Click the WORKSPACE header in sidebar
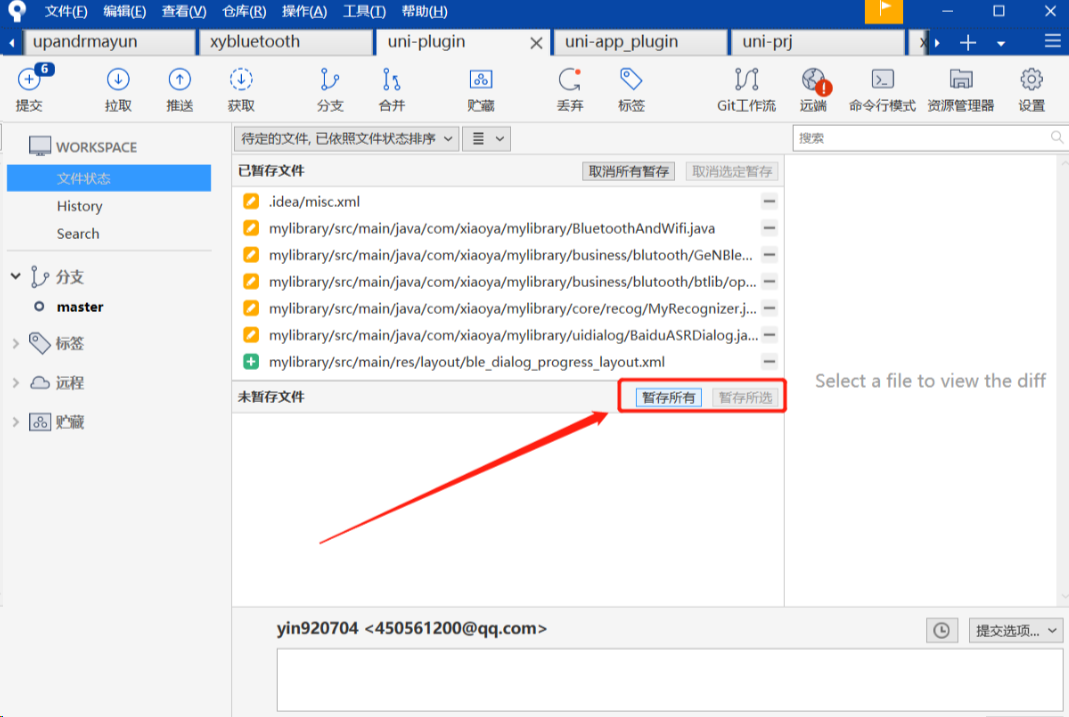1069x717 pixels. 82,147
